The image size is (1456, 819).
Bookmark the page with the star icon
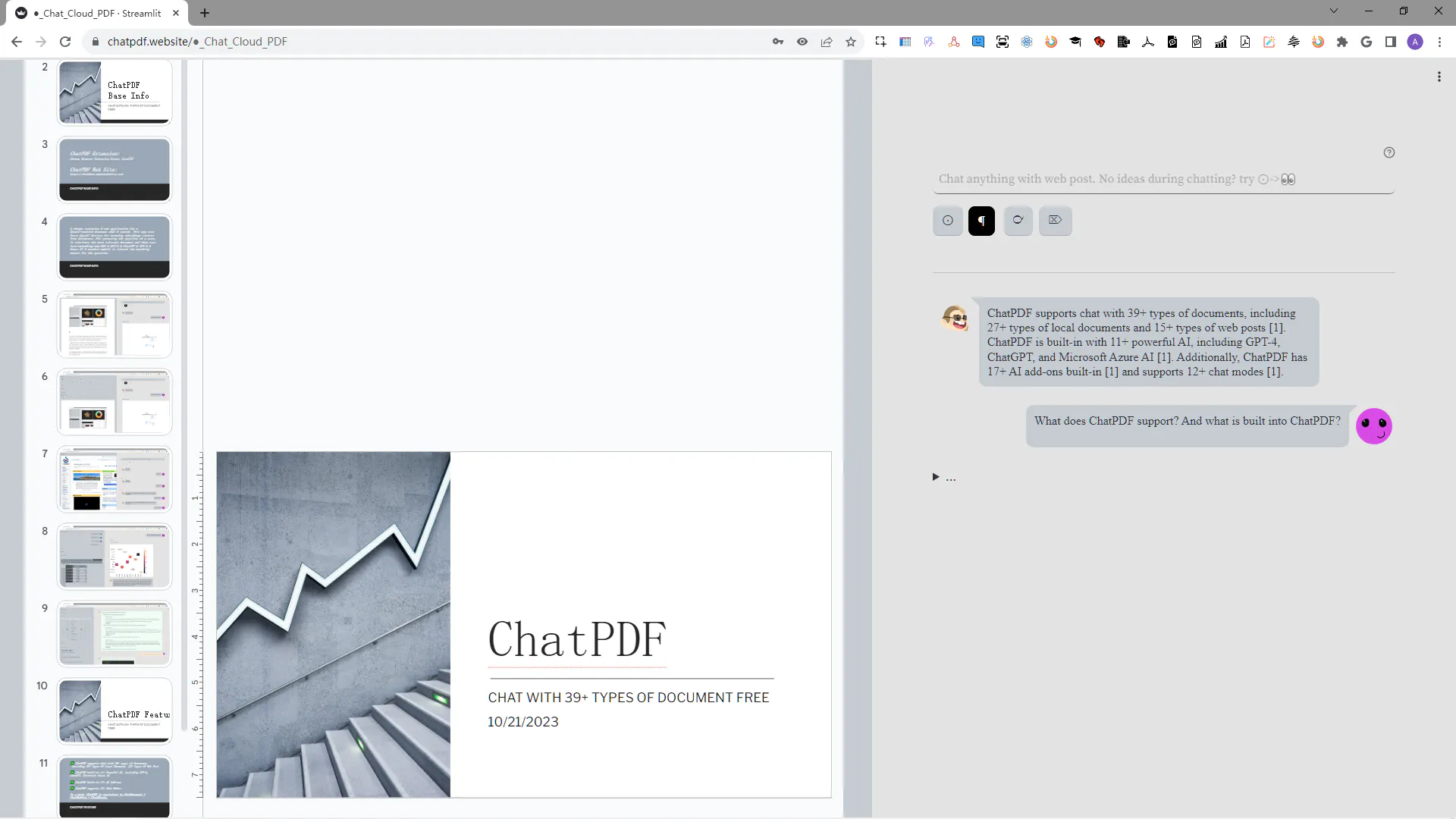pyautogui.click(x=851, y=42)
